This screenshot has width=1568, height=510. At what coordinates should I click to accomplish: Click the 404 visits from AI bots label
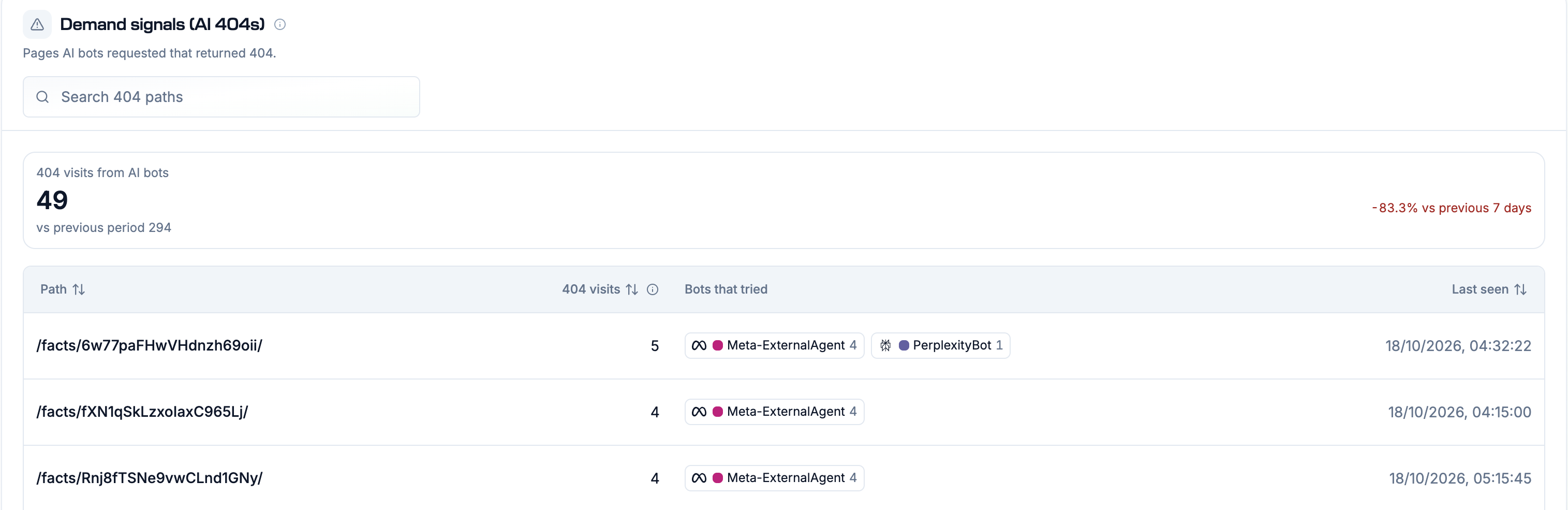(102, 172)
